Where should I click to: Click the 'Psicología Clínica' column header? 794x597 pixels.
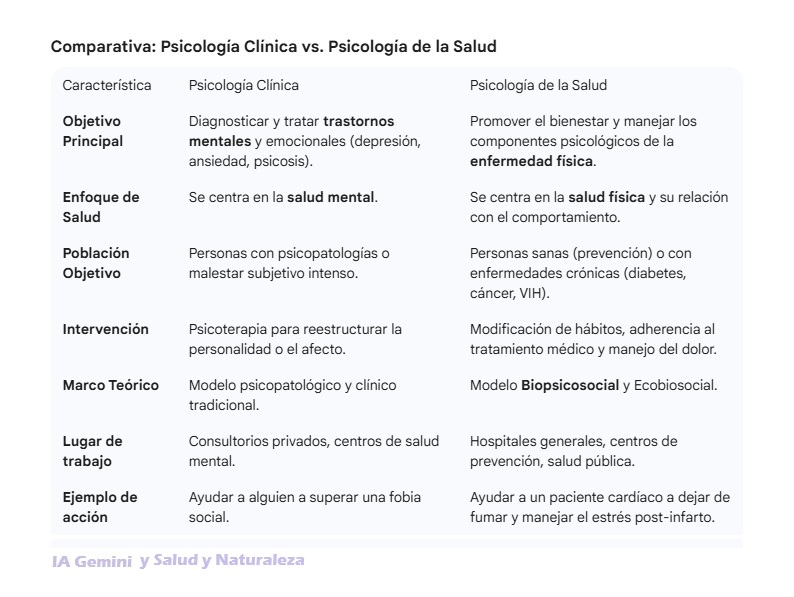pos(243,85)
